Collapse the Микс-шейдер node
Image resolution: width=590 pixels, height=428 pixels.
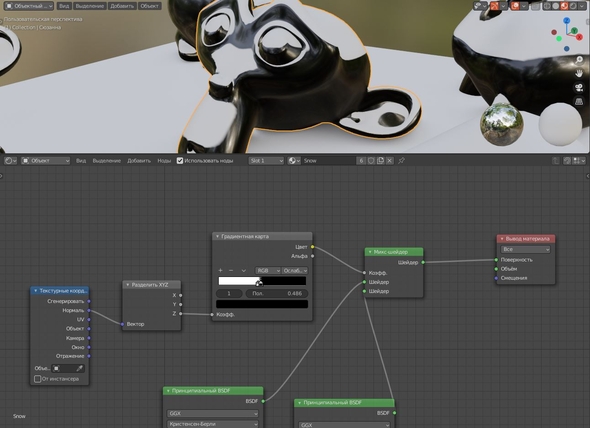click(x=370, y=252)
